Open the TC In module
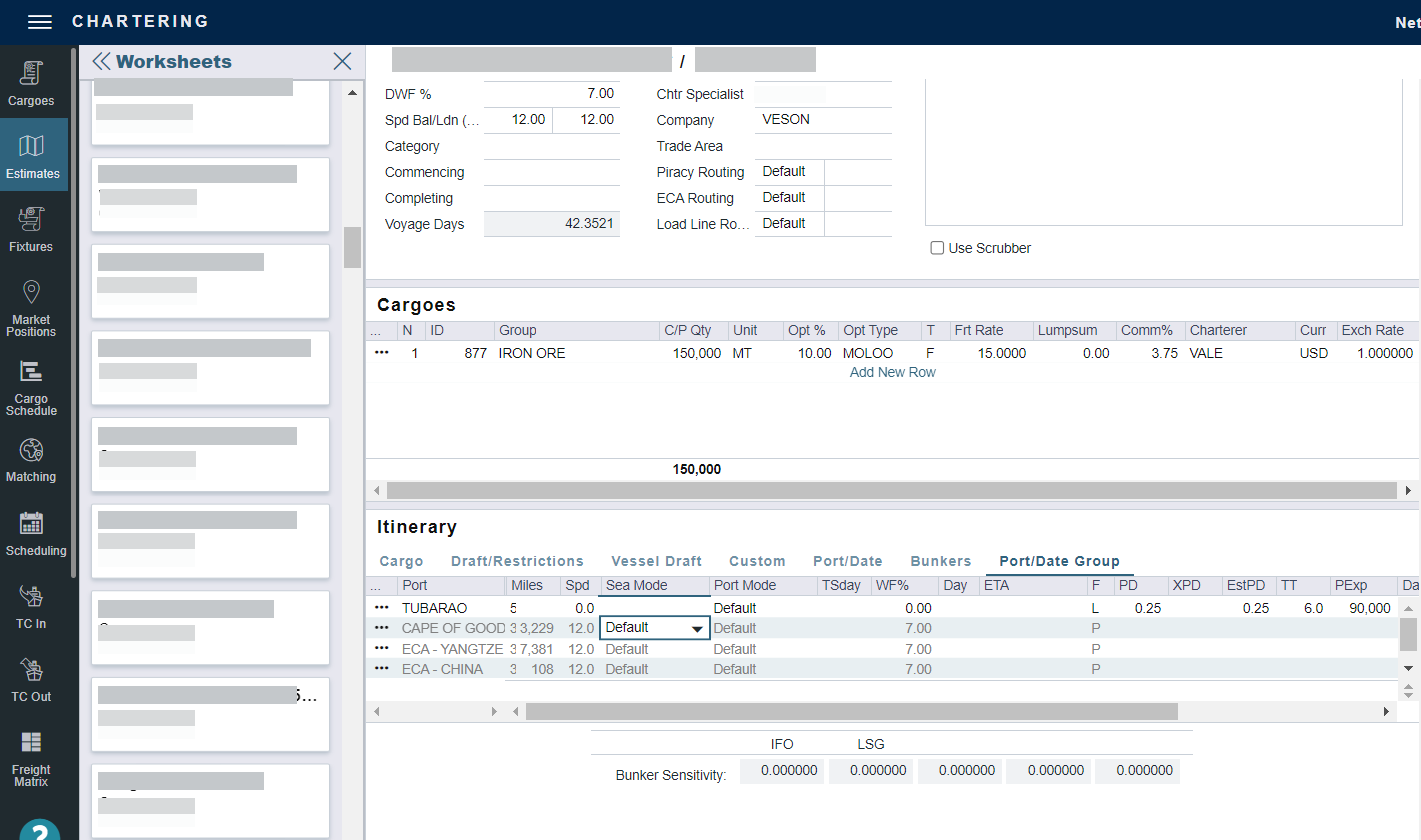 [31, 607]
